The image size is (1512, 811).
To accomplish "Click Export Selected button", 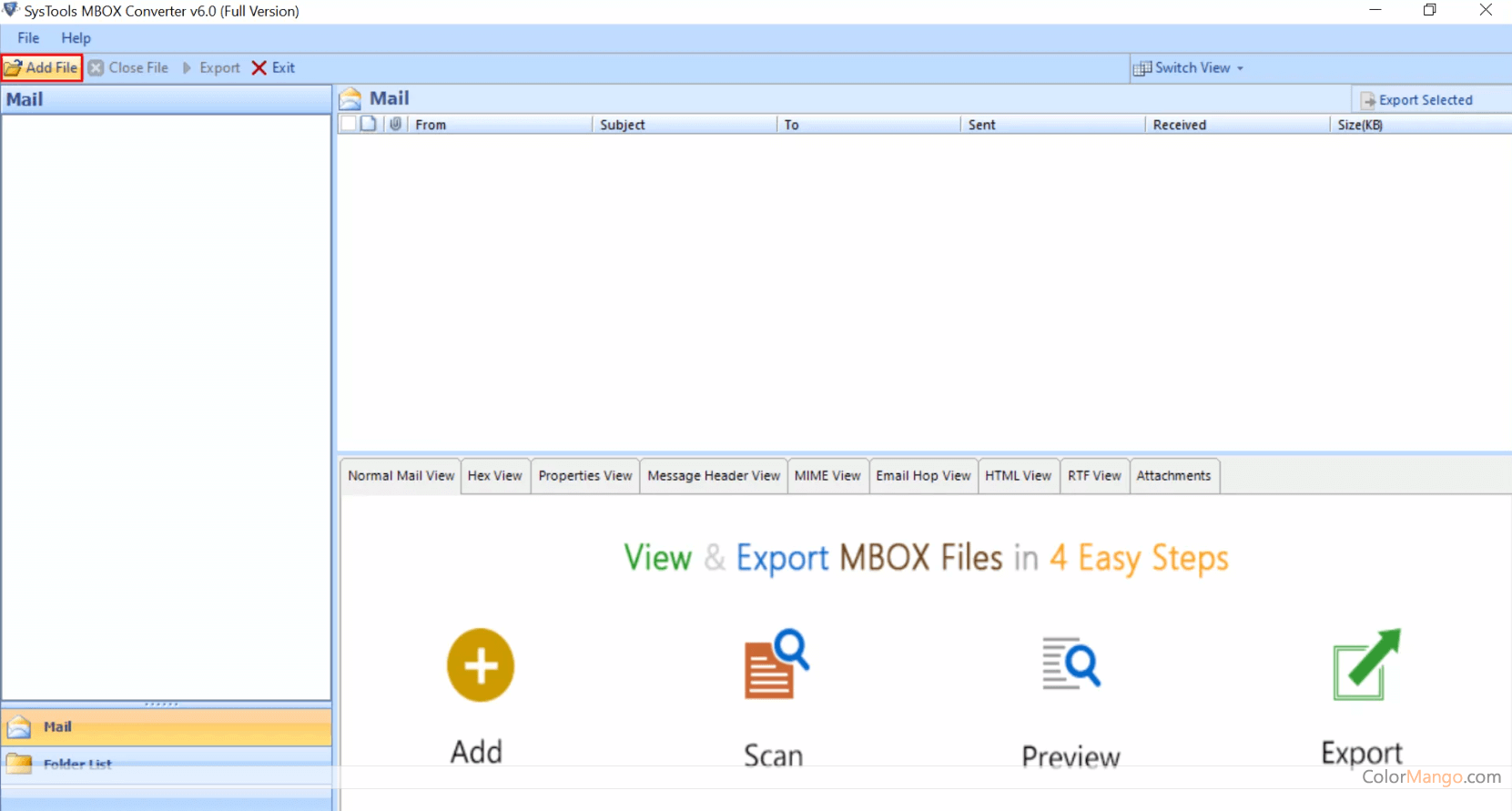I will [1416, 100].
